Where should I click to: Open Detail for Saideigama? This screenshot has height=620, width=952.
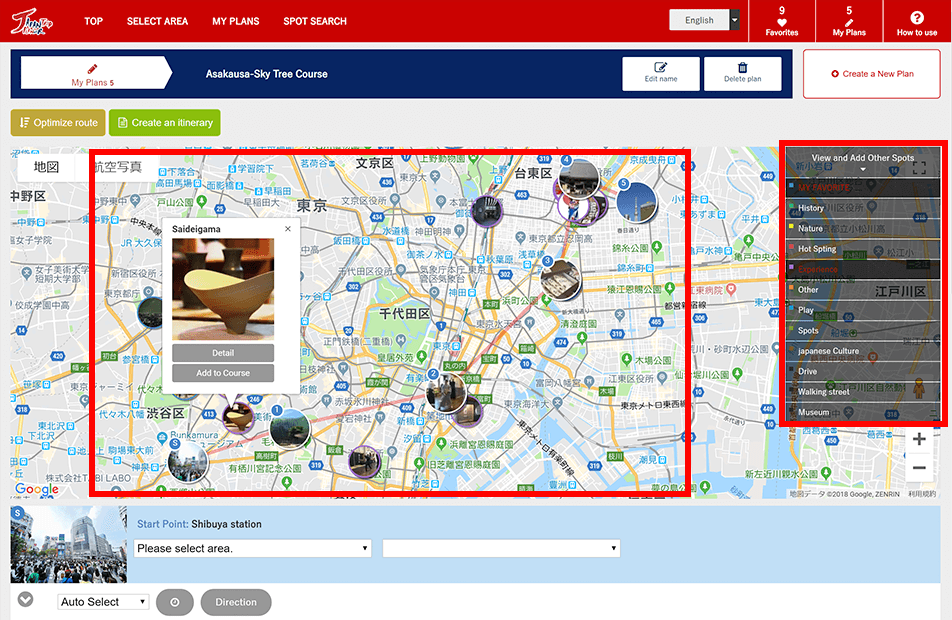pos(223,353)
